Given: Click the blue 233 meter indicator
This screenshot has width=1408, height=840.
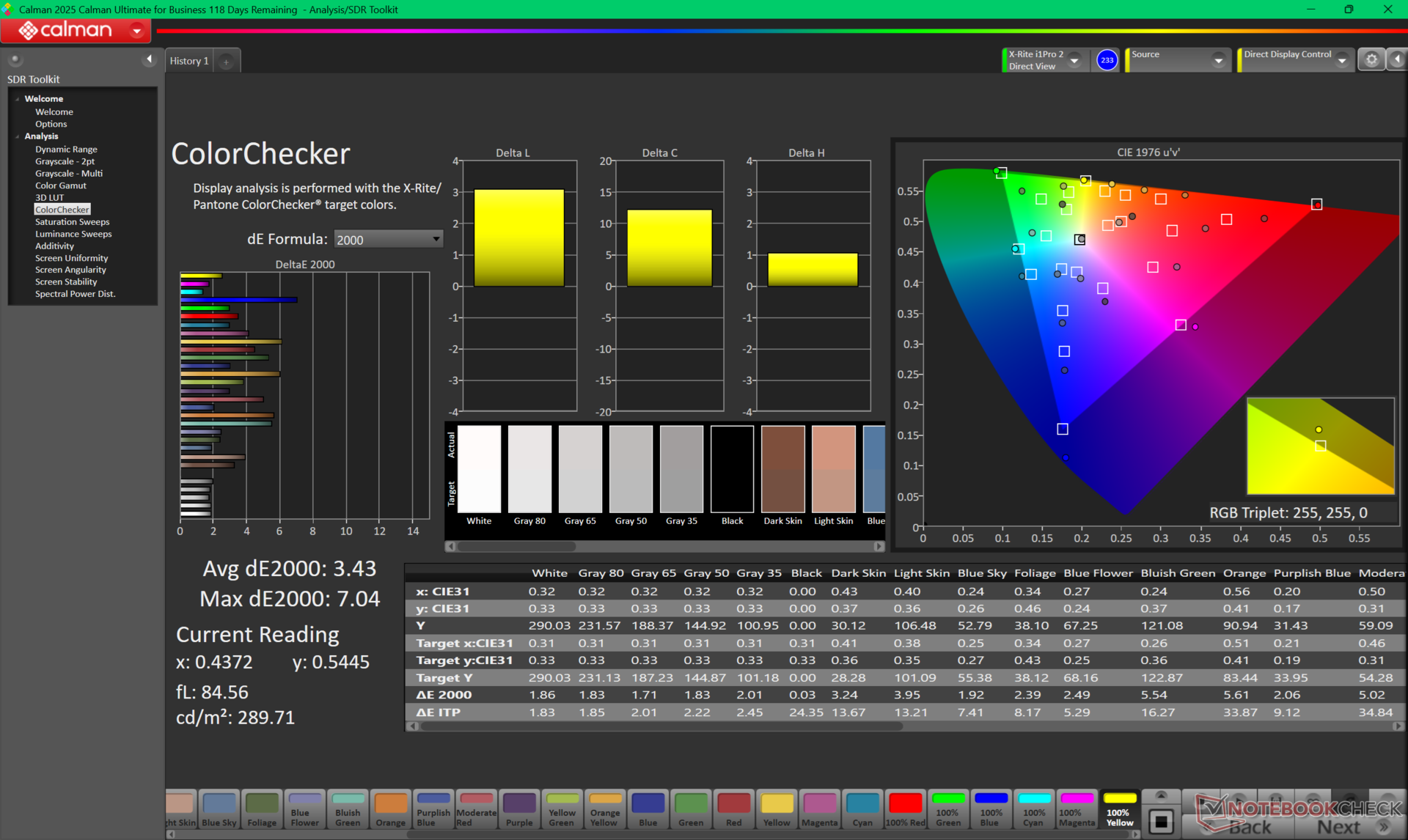Looking at the screenshot, I should pyautogui.click(x=1106, y=60).
